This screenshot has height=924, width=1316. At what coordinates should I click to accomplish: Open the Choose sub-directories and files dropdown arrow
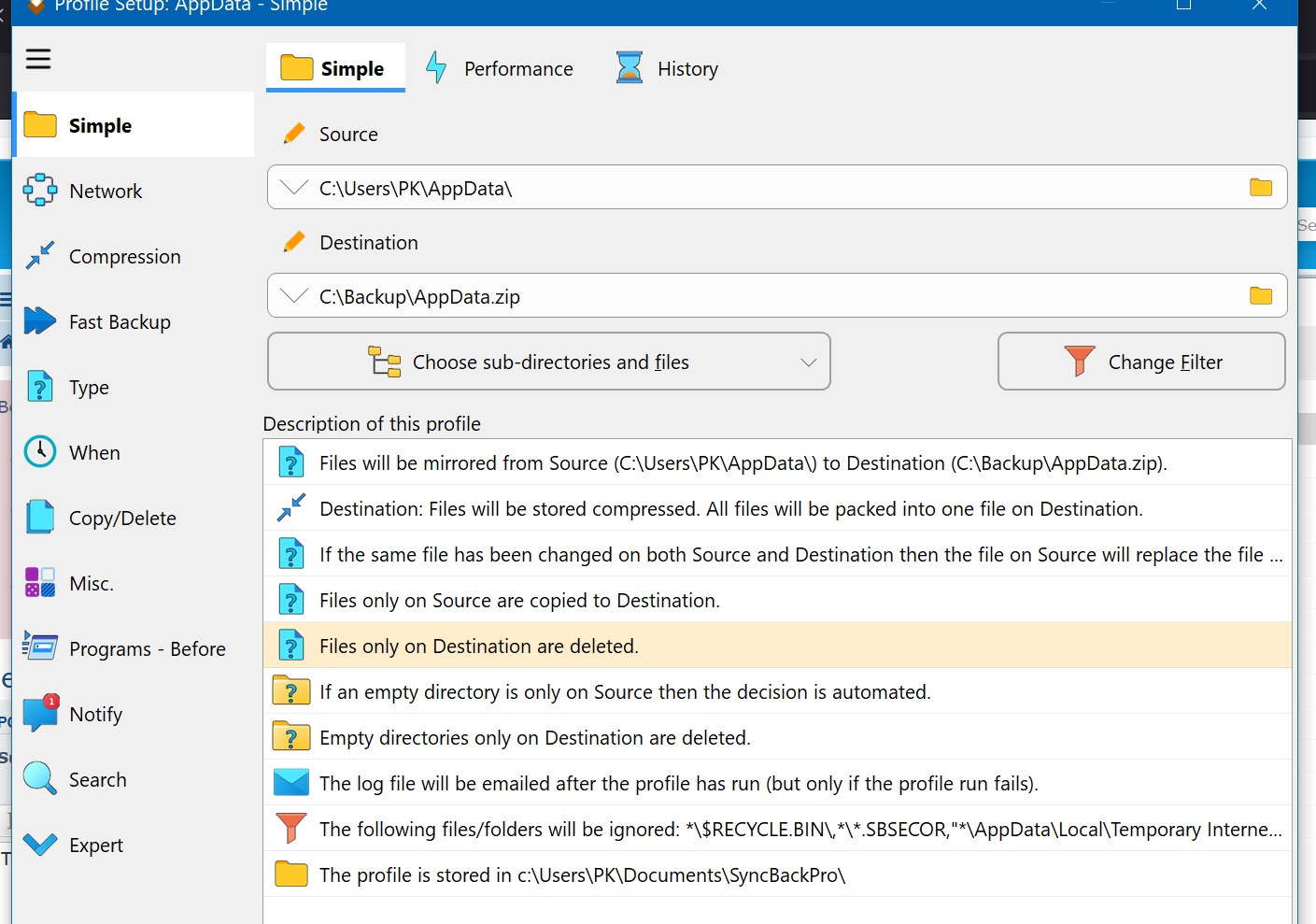point(809,362)
